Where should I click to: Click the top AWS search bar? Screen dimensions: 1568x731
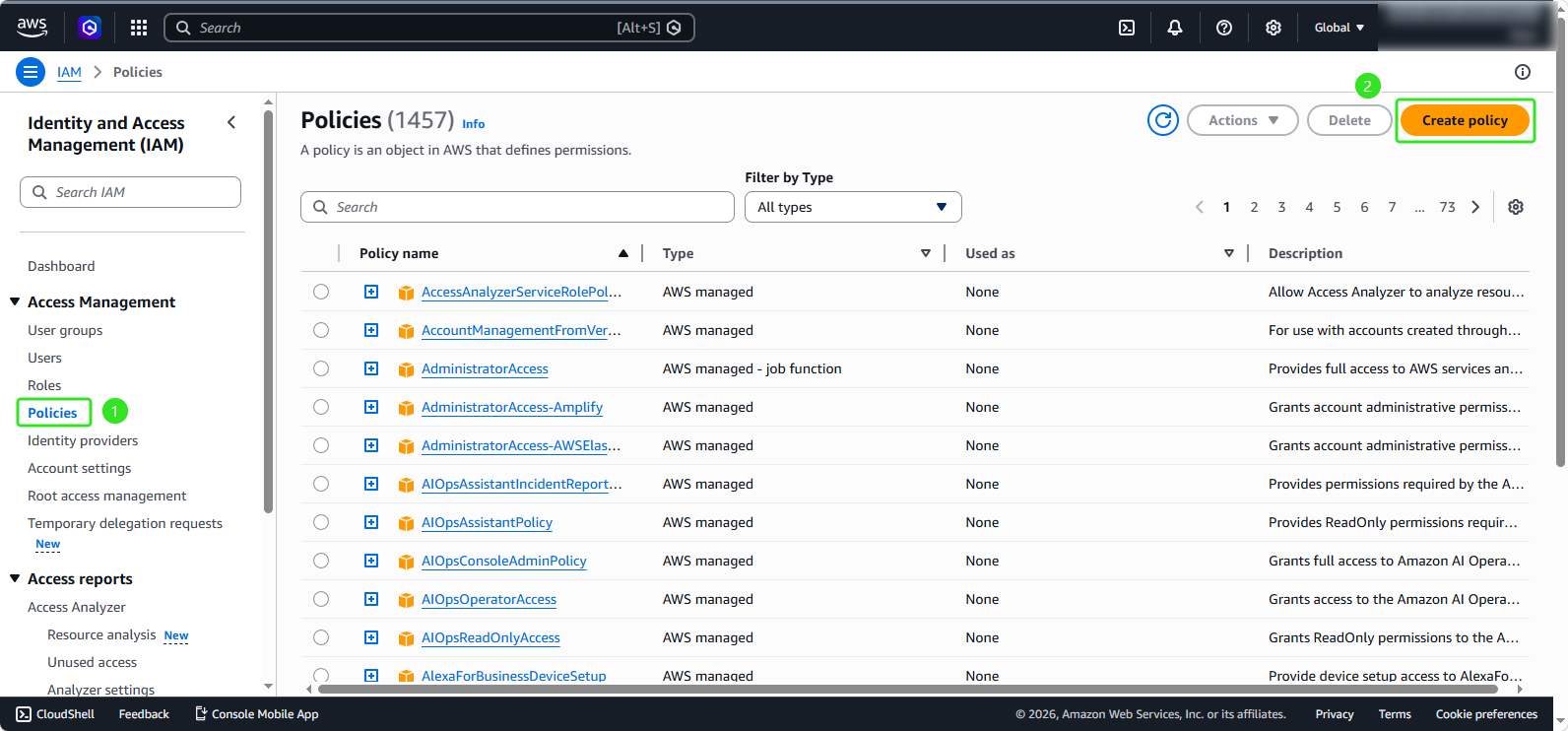click(429, 28)
